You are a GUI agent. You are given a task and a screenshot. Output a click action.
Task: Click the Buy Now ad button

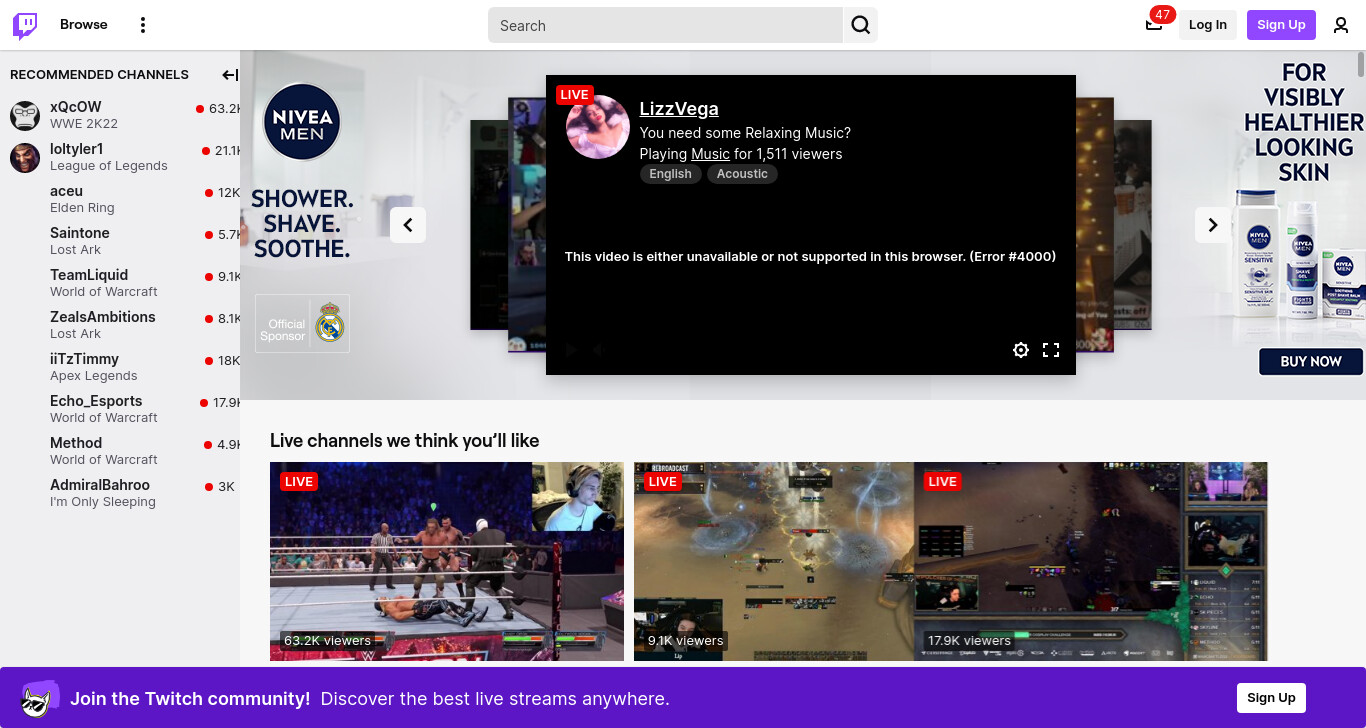pos(1311,362)
